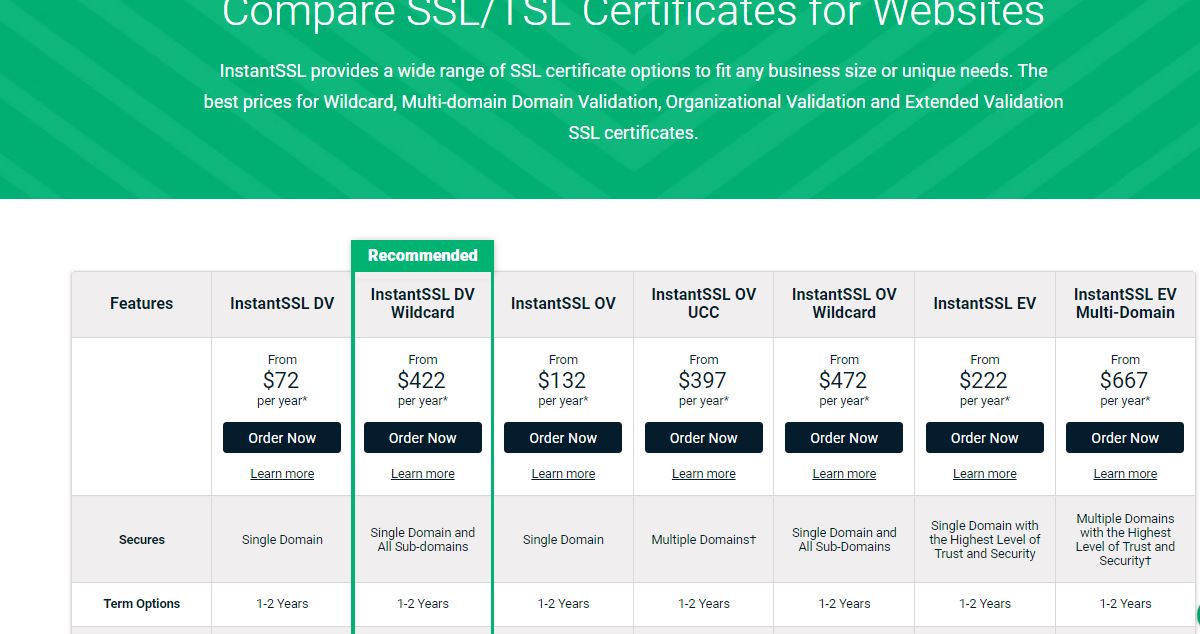Click the InstantSSL DV column header

click(x=282, y=303)
